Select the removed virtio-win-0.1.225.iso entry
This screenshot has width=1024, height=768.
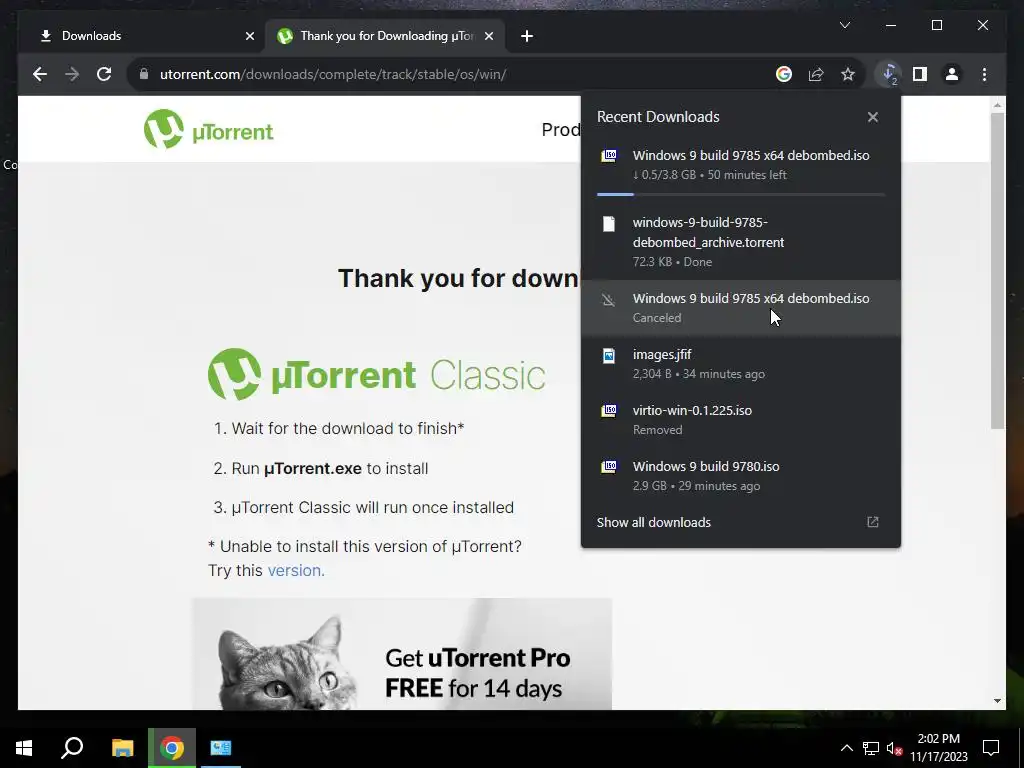pos(741,420)
